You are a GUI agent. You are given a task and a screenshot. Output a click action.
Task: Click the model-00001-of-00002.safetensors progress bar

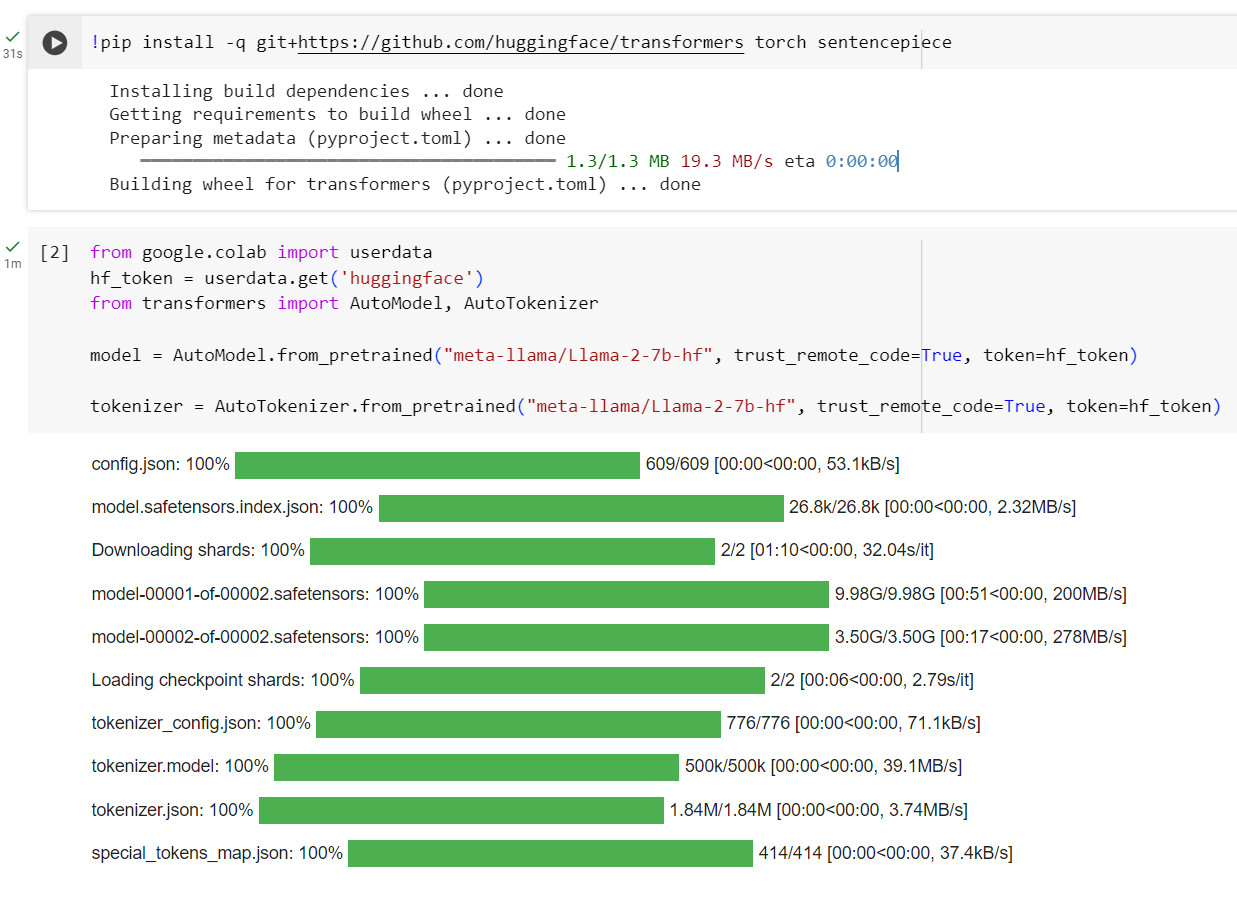626,594
